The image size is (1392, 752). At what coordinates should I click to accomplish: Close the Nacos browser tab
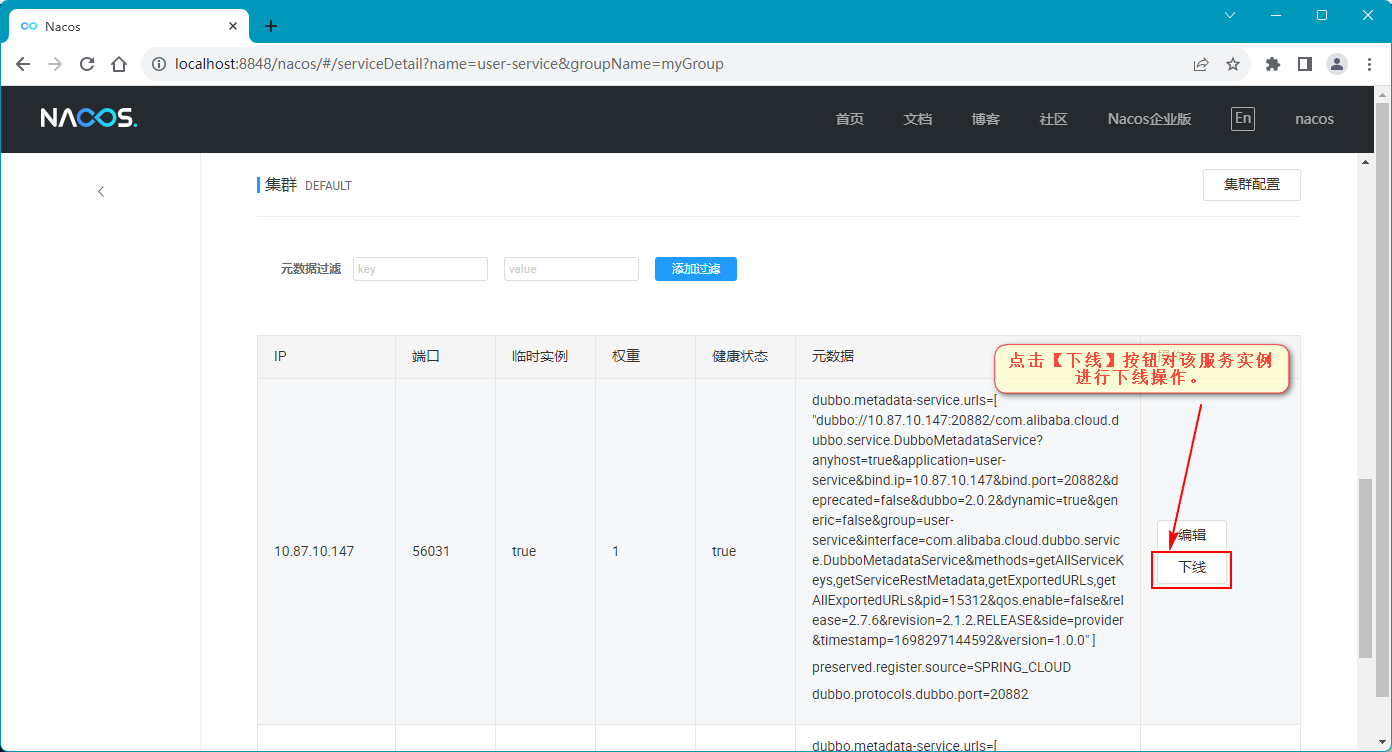tap(233, 26)
